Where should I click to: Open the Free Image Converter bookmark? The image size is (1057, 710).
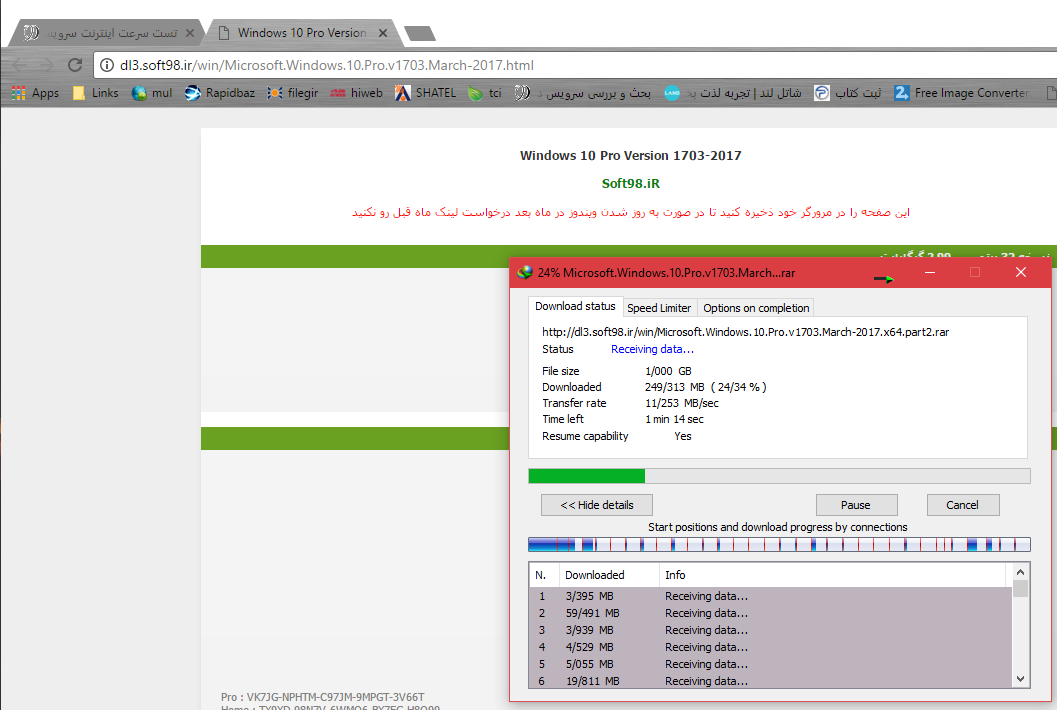961,93
